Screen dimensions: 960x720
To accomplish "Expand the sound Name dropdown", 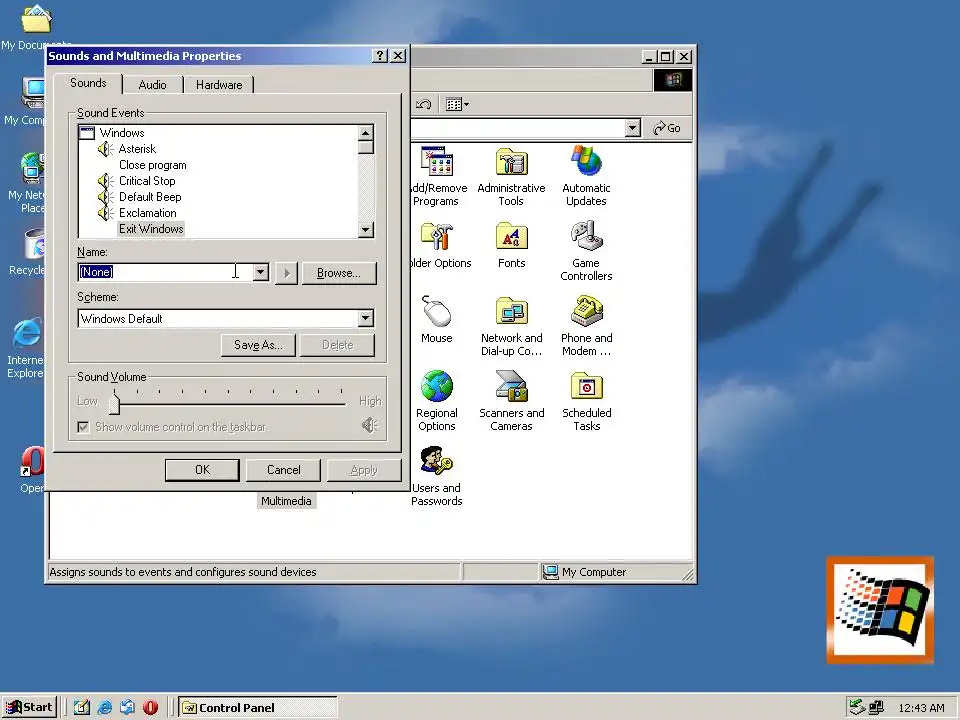I will (x=261, y=272).
